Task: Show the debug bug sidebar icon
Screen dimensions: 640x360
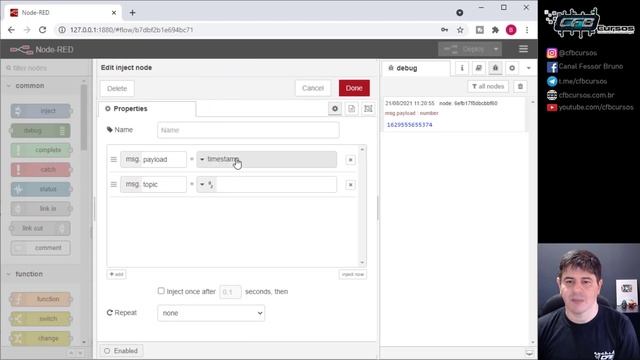Action: pyautogui.click(x=495, y=68)
